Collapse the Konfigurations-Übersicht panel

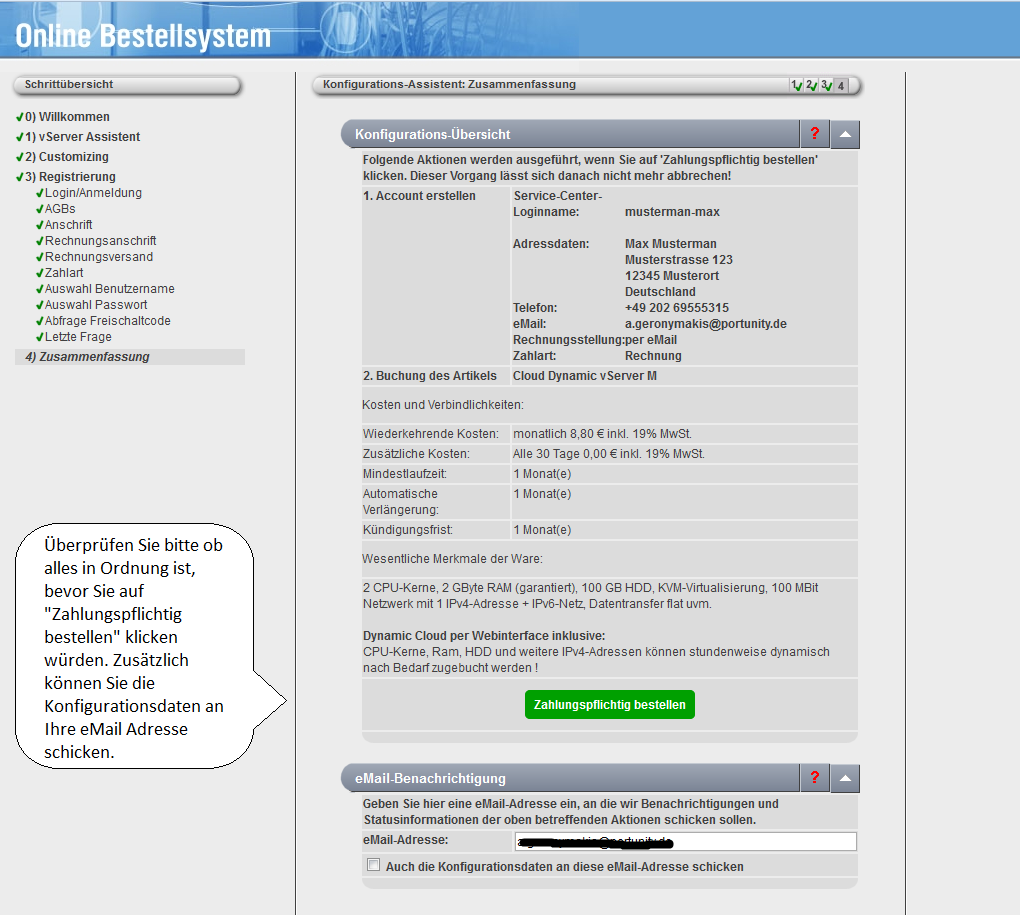tap(845, 134)
